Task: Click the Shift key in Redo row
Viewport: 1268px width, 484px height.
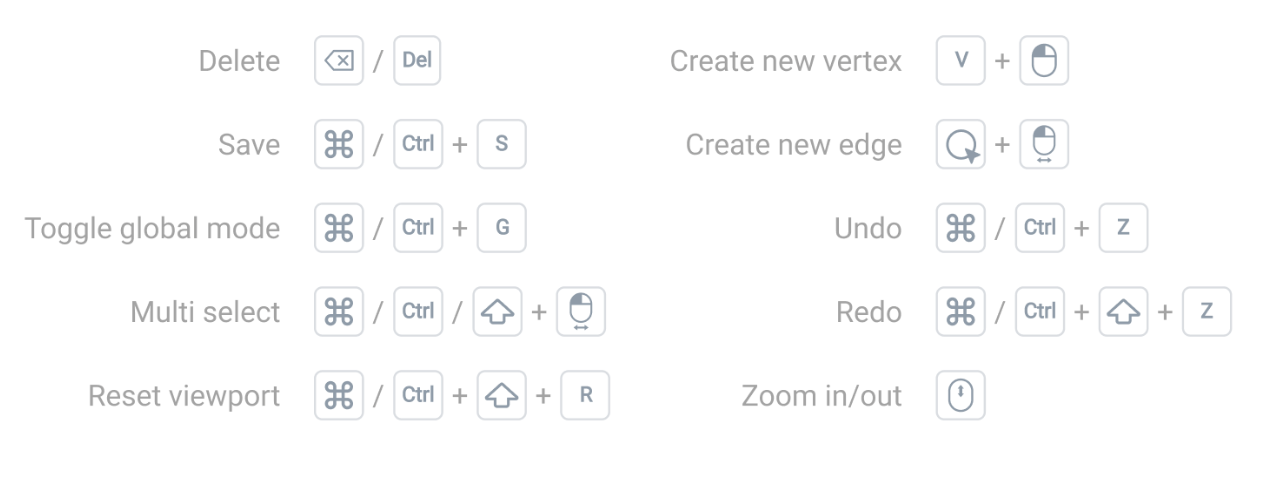Action: click(x=1123, y=312)
